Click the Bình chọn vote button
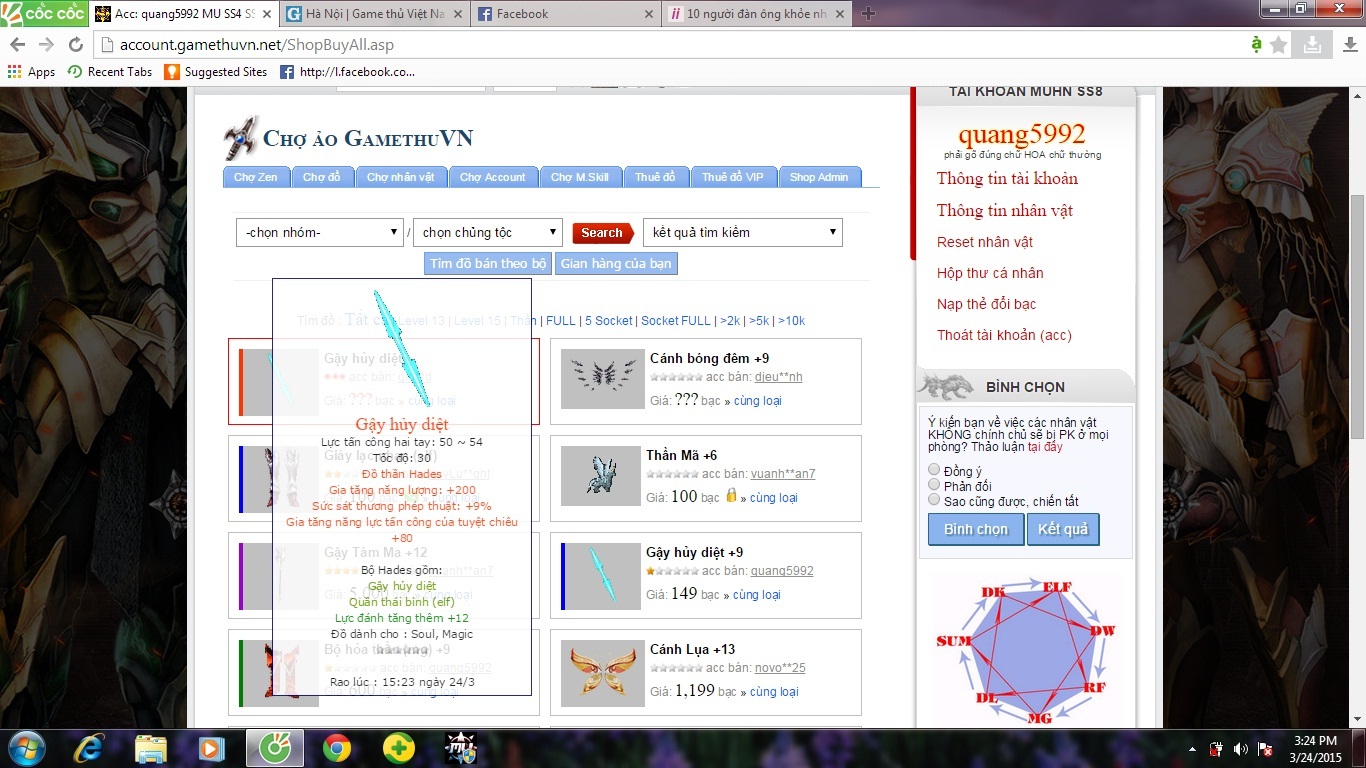Image resolution: width=1366 pixels, height=768 pixels. point(976,529)
